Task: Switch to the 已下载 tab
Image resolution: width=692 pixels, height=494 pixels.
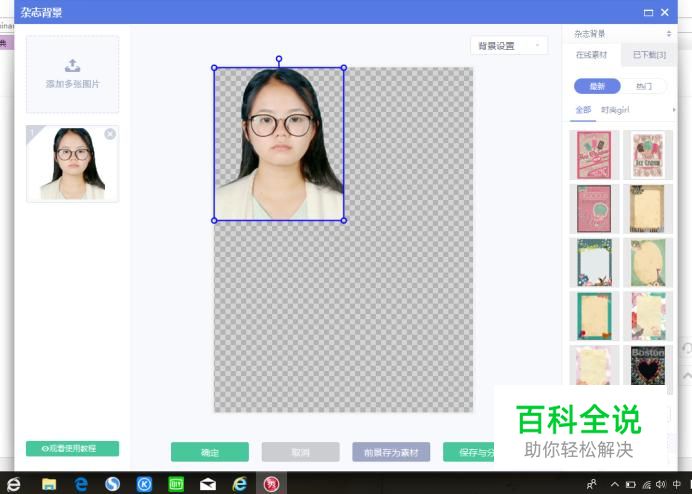Action: click(648, 55)
